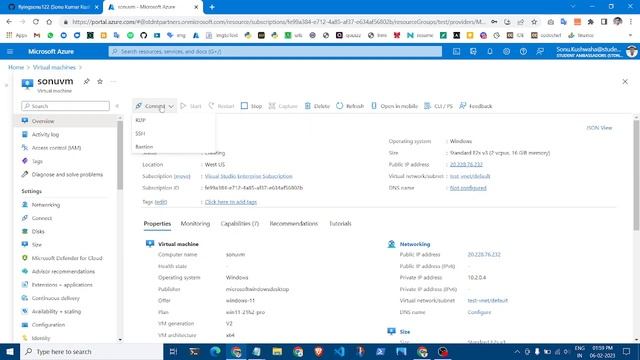The height and width of the screenshot is (360, 640).
Task: Switch to the Tutorials tab
Action: pos(340,224)
